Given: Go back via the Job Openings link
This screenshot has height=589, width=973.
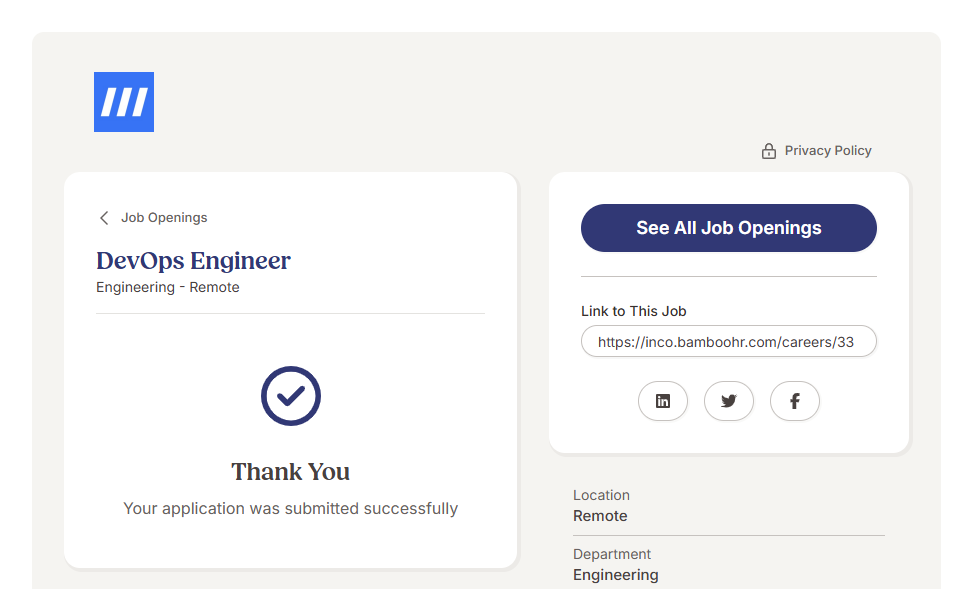Looking at the screenshot, I should pos(164,218).
